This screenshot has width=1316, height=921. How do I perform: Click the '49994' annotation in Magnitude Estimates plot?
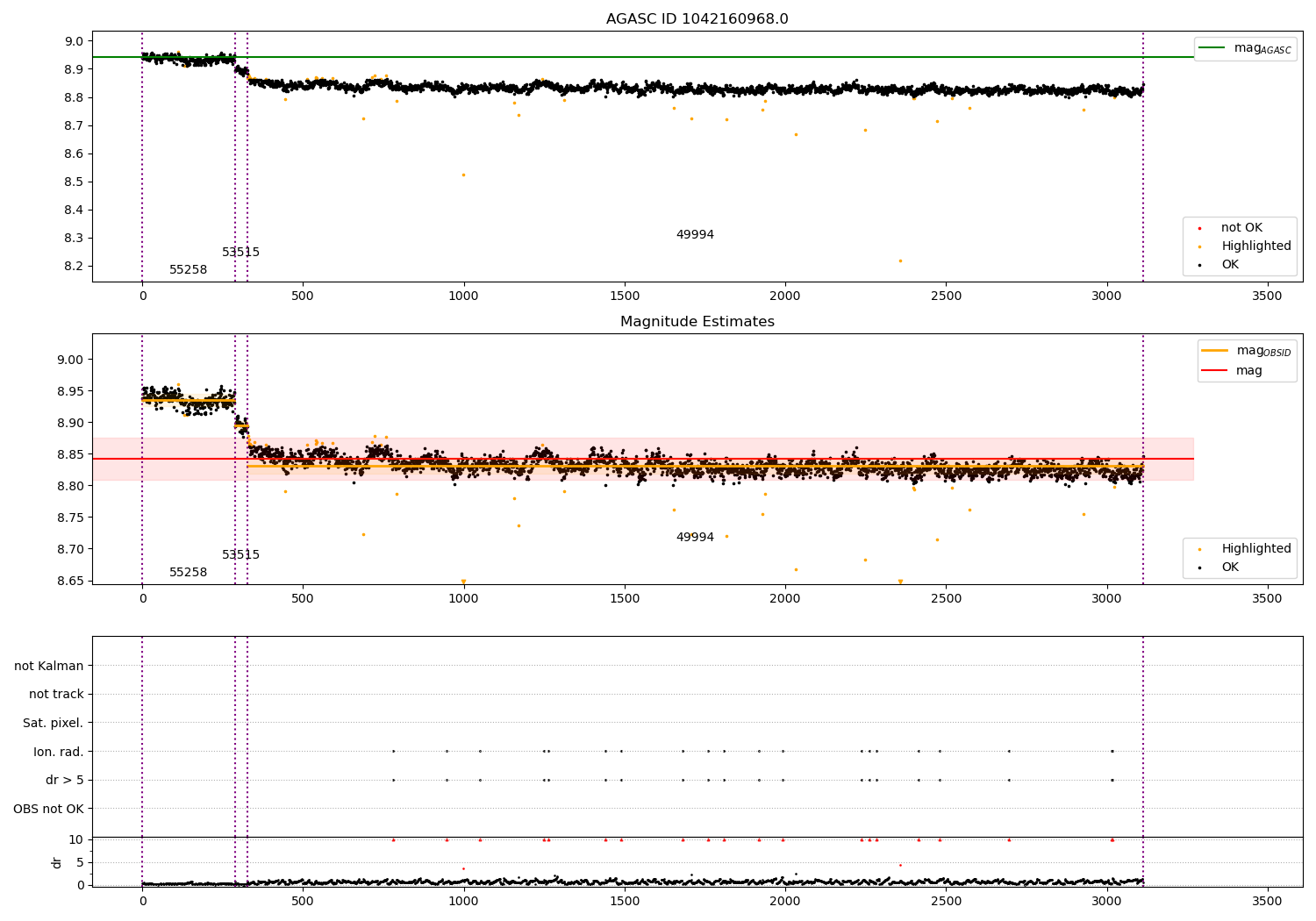coord(695,538)
